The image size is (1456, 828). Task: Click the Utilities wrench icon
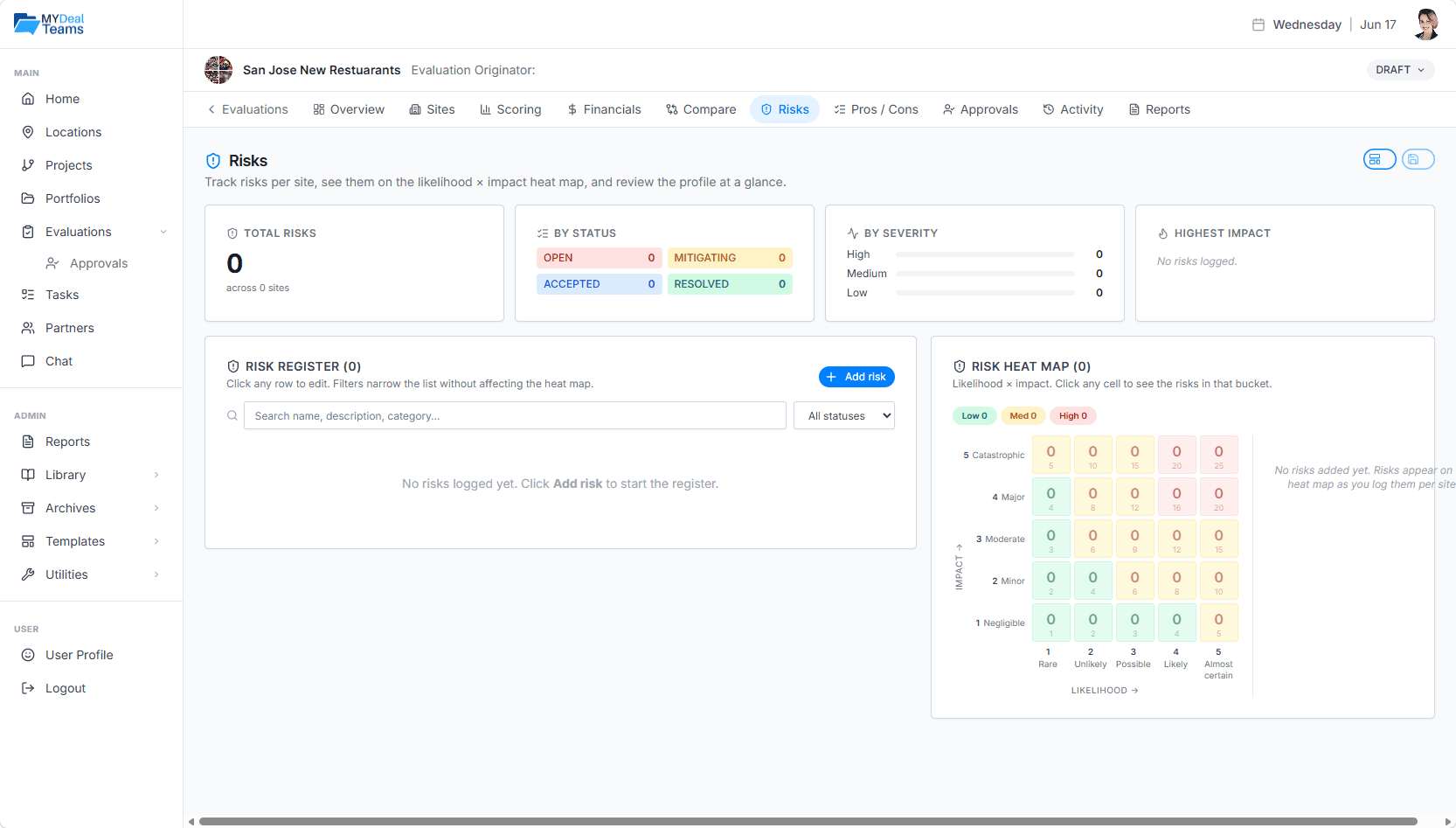28,574
